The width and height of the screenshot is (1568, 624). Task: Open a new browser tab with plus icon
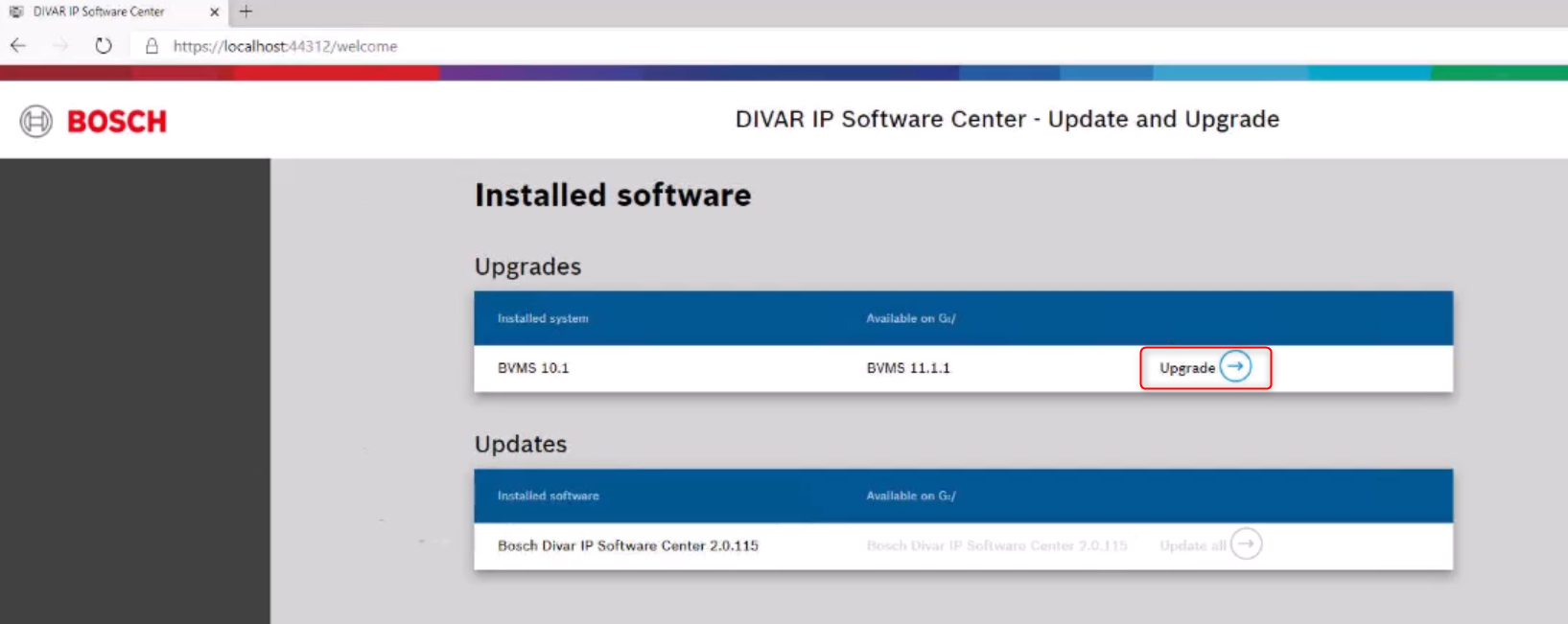coord(246,12)
